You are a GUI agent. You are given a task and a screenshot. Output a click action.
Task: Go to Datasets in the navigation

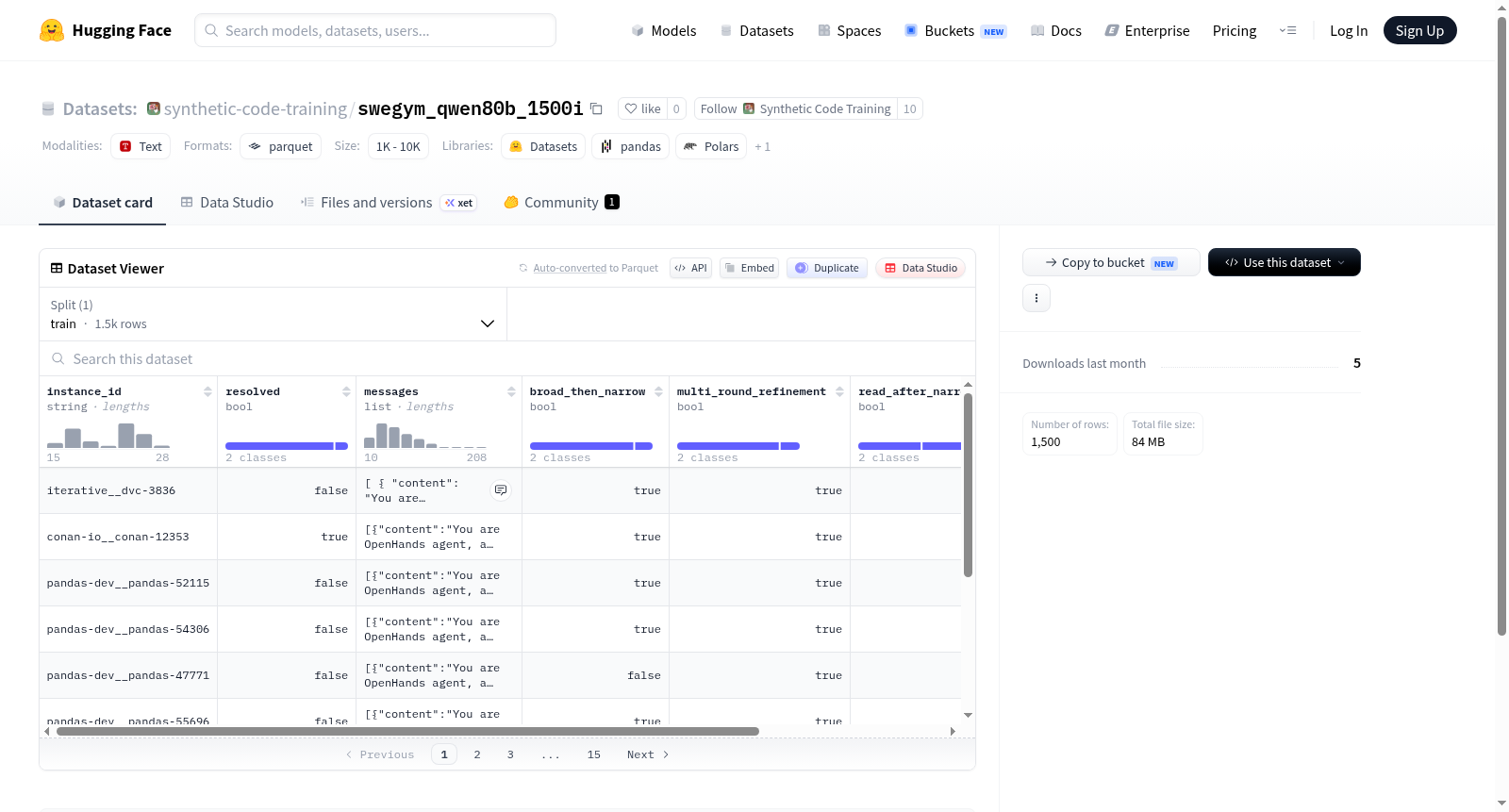click(756, 30)
